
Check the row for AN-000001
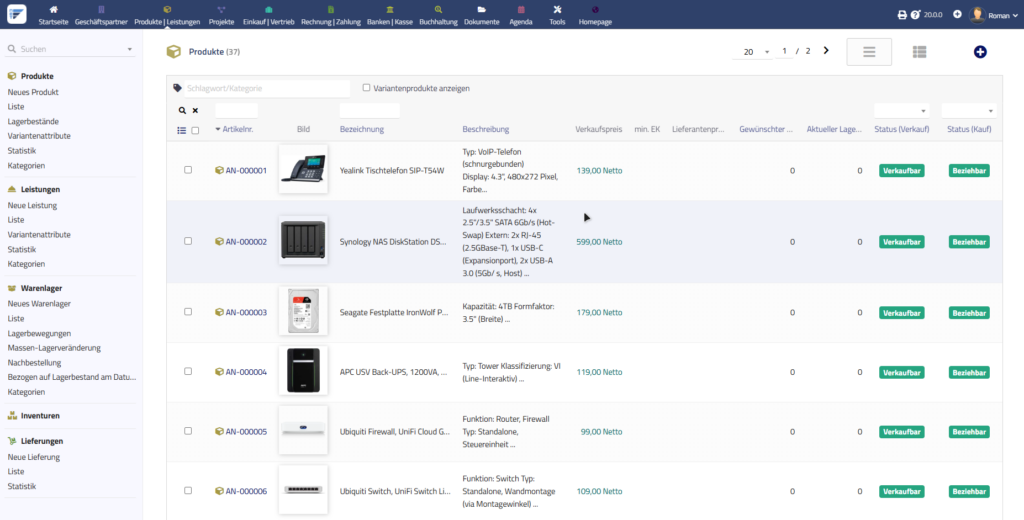point(188,170)
